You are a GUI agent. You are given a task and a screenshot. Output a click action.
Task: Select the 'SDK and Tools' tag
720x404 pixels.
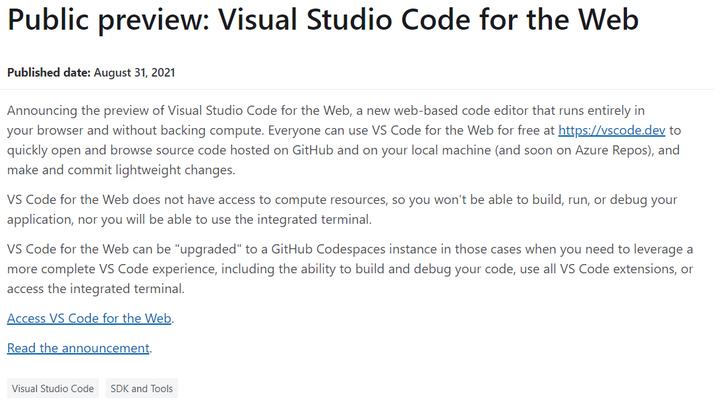pos(141,388)
